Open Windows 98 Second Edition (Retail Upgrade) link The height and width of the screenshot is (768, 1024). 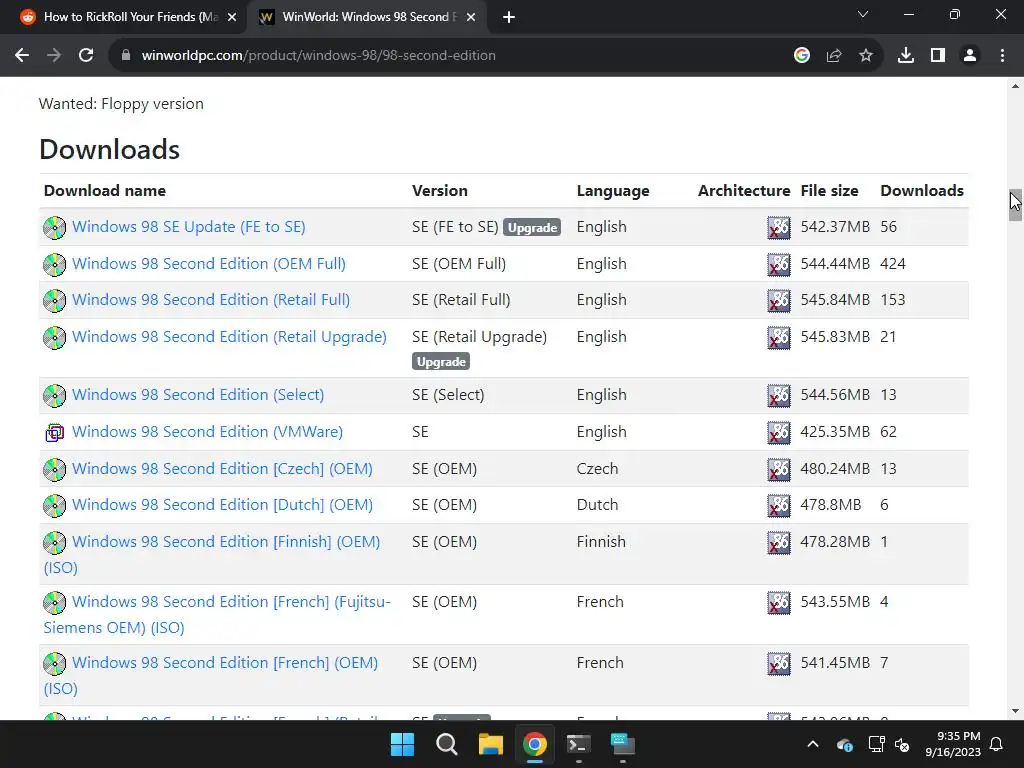click(x=229, y=336)
